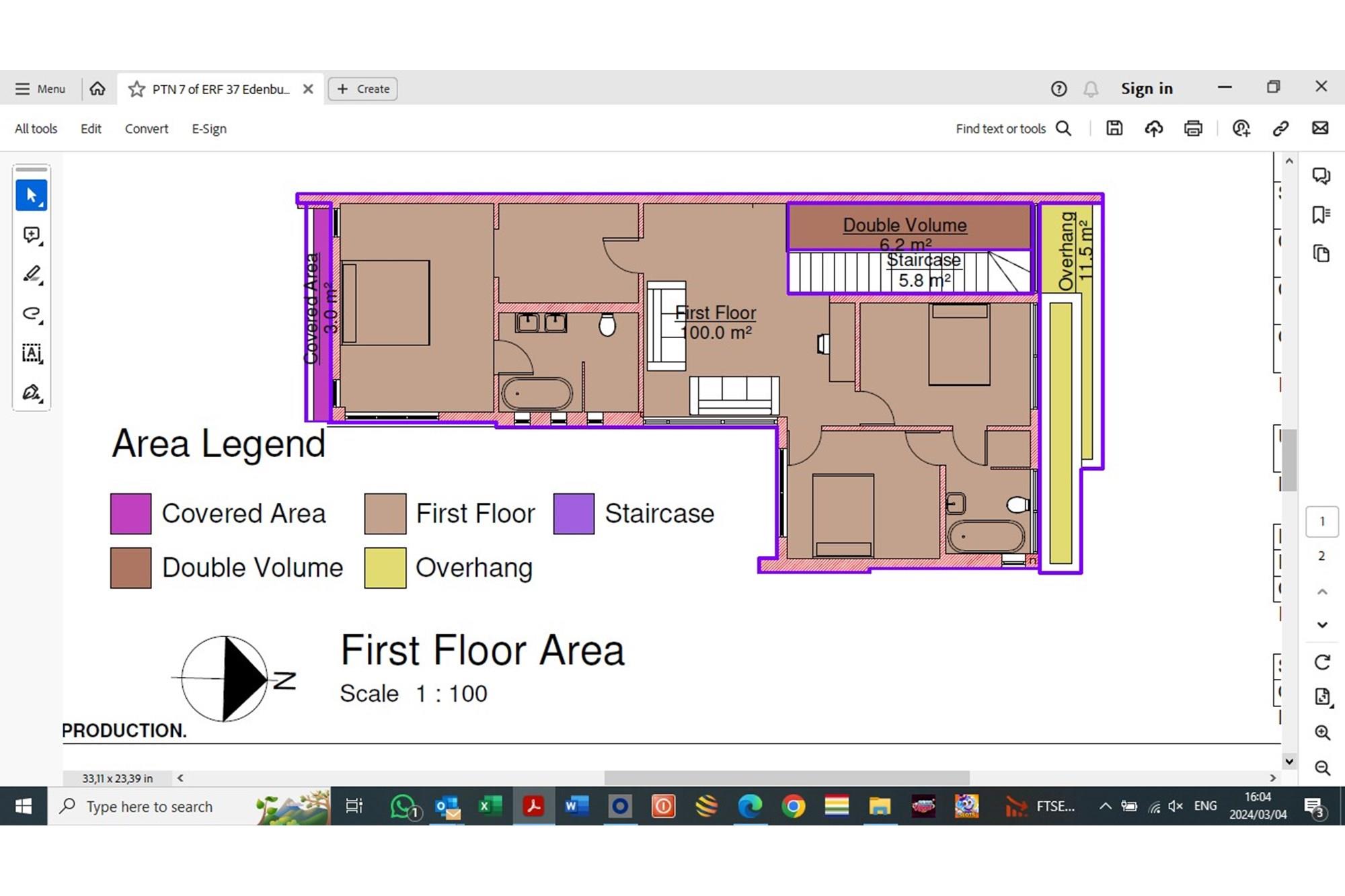Click the Save file icon
1345x896 pixels.
click(1114, 128)
